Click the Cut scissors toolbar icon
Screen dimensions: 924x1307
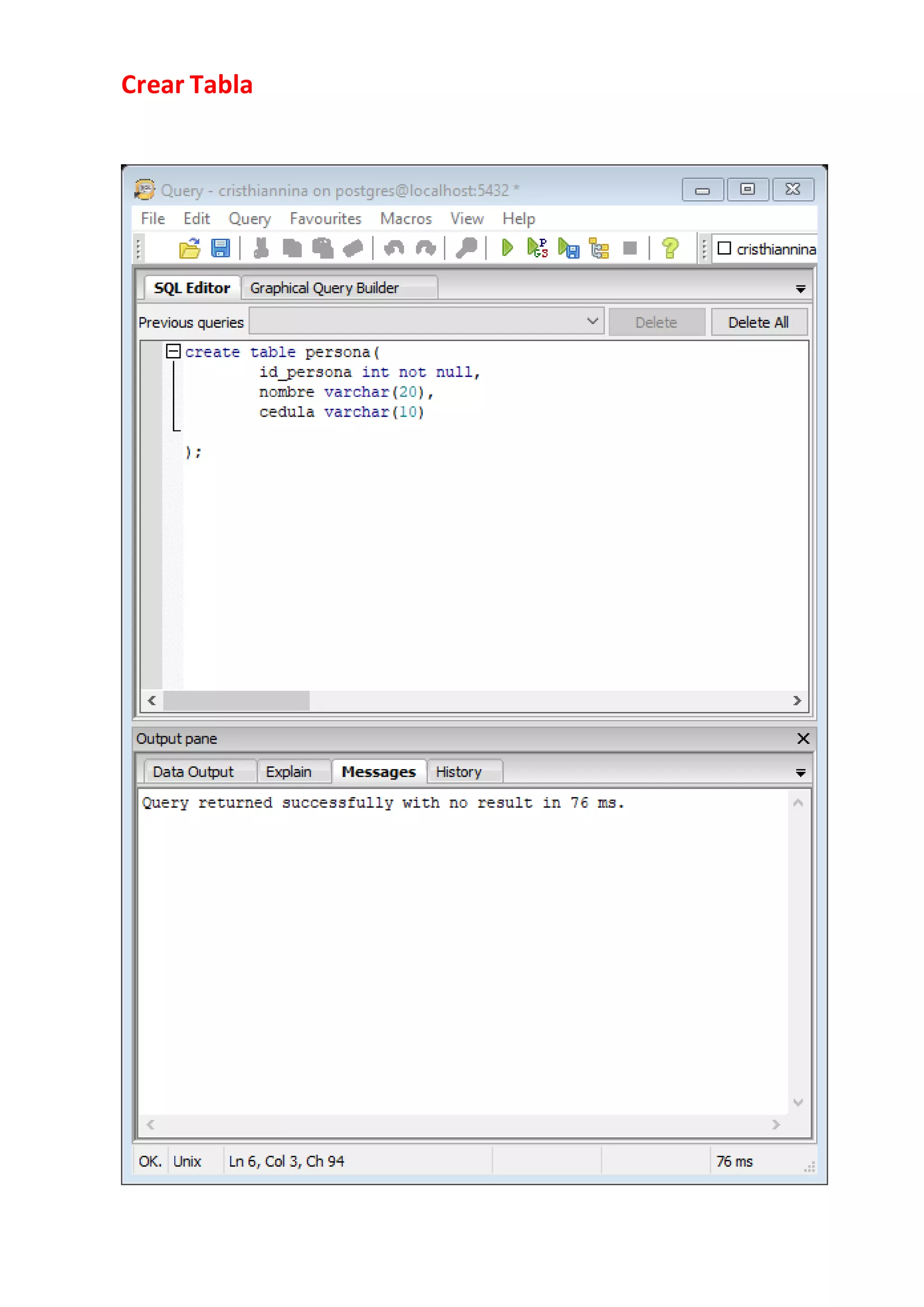coord(261,248)
